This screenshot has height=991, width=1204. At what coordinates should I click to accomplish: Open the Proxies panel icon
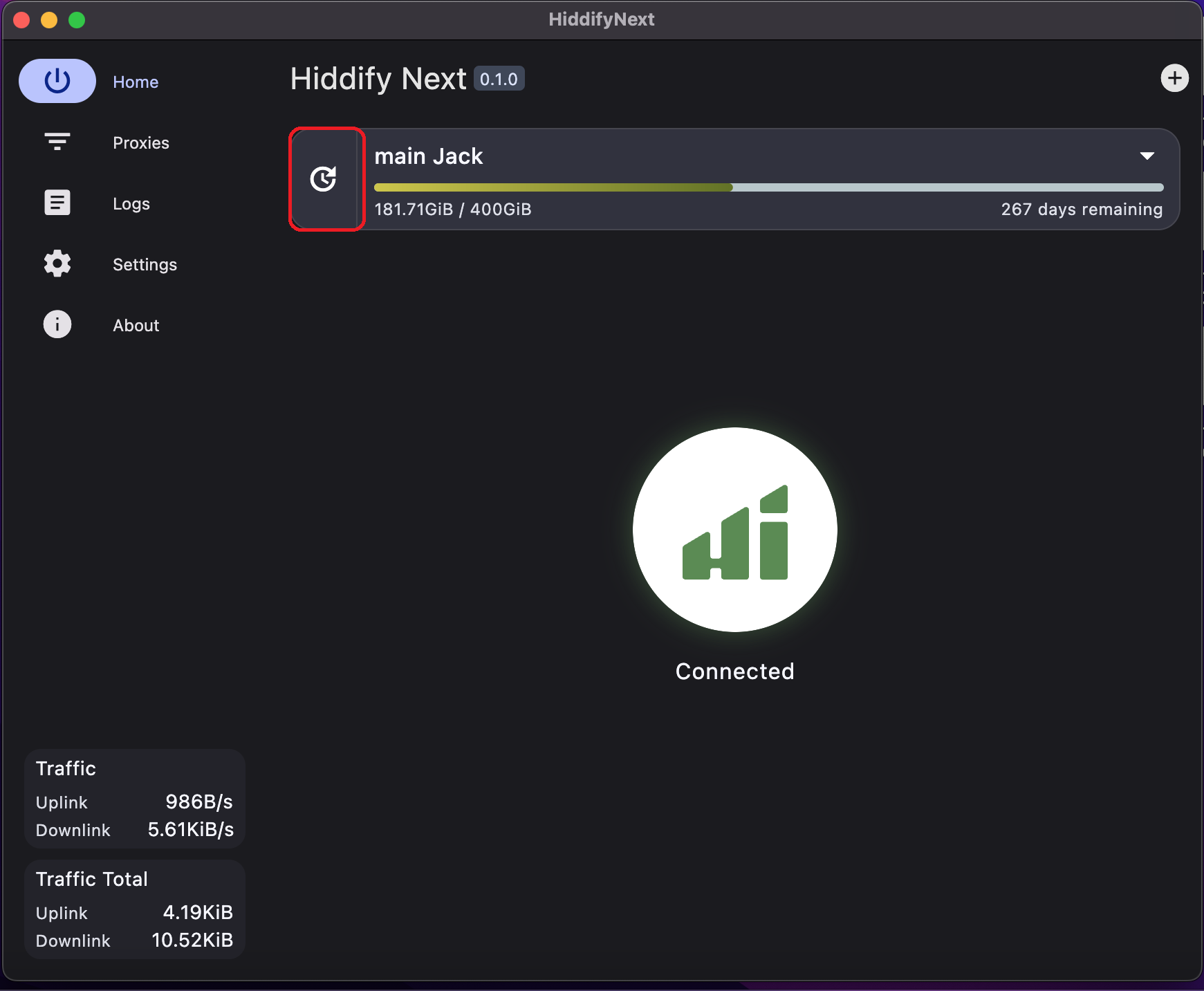pos(57,141)
